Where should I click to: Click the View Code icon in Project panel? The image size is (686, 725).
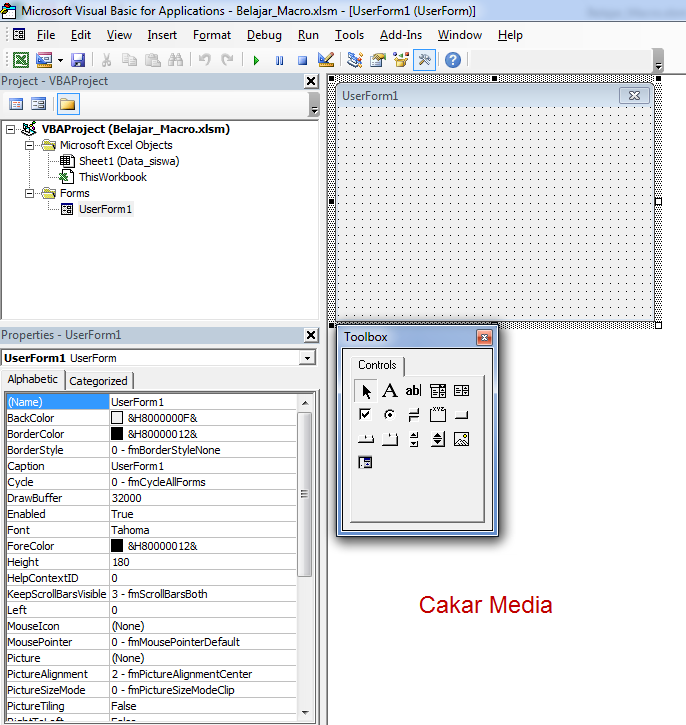[16, 104]
